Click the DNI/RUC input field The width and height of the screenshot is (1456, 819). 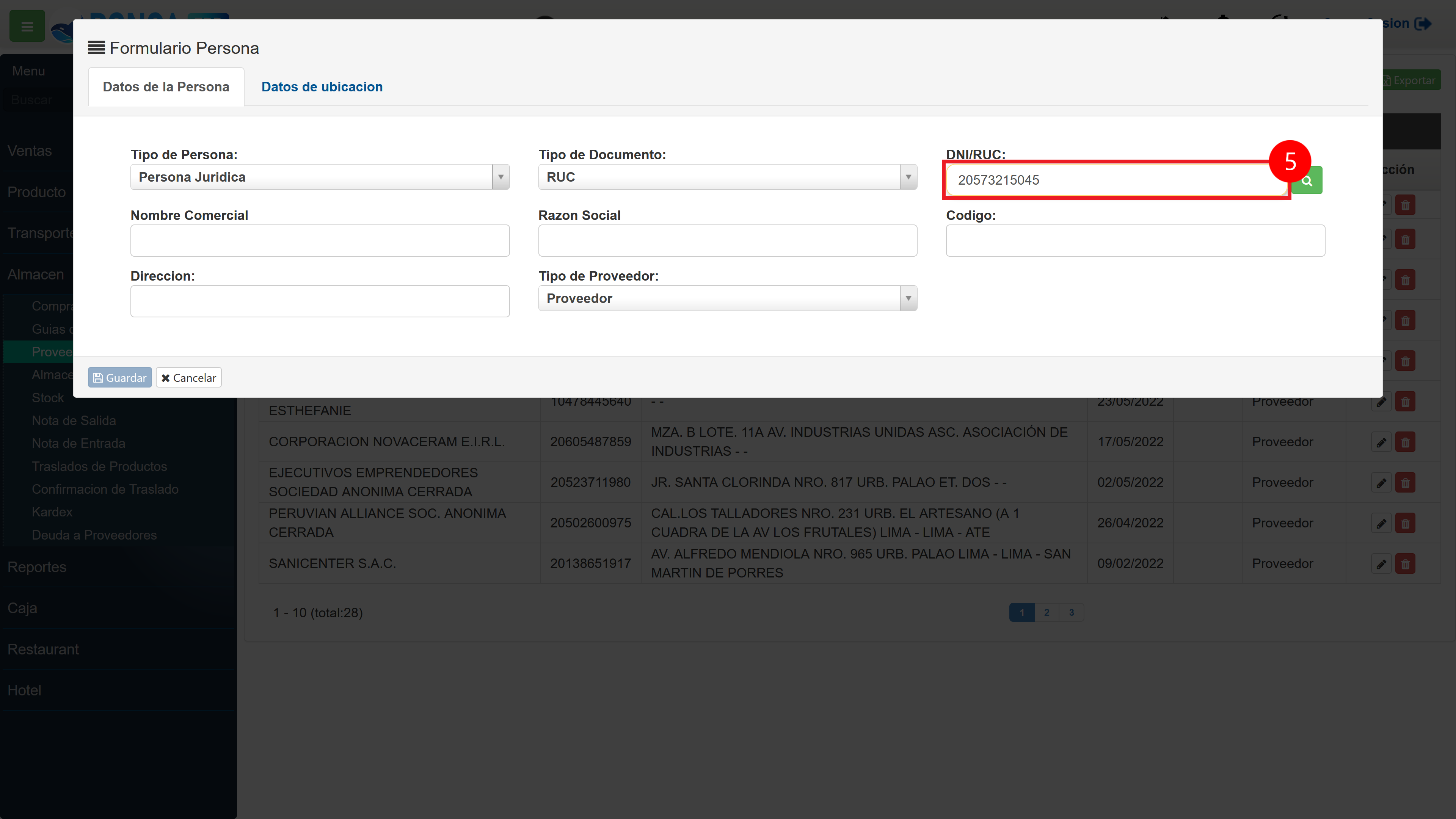pos(1116,180)
